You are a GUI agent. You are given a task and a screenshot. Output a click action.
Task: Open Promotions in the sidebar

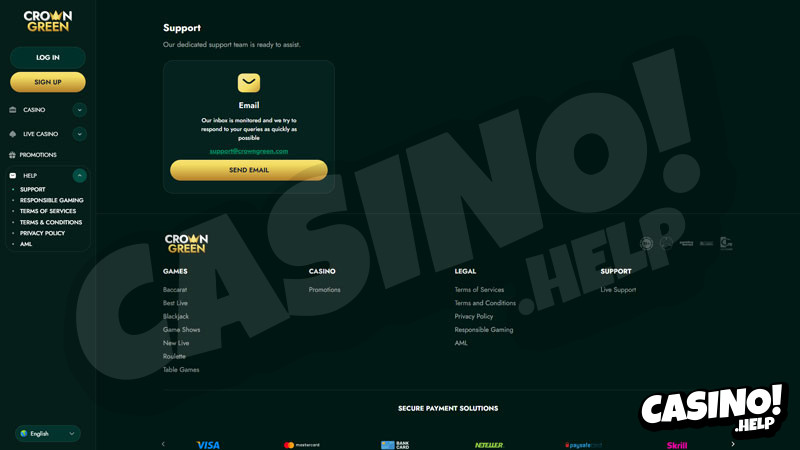click(38, 155)
